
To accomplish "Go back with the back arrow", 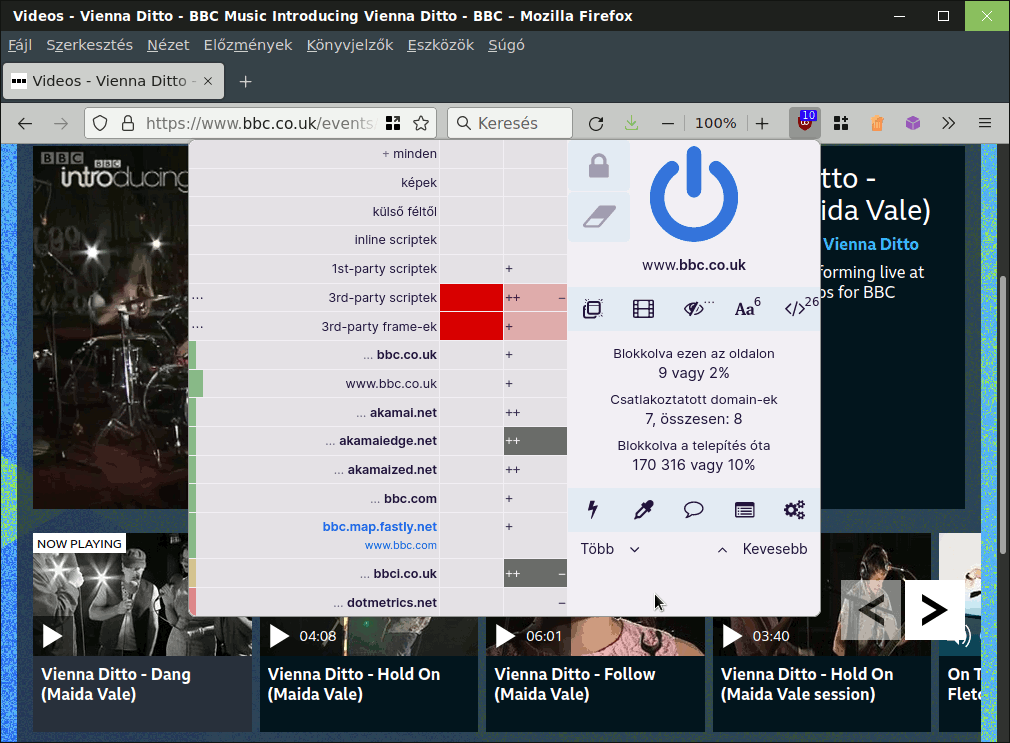I will (25, 123).
